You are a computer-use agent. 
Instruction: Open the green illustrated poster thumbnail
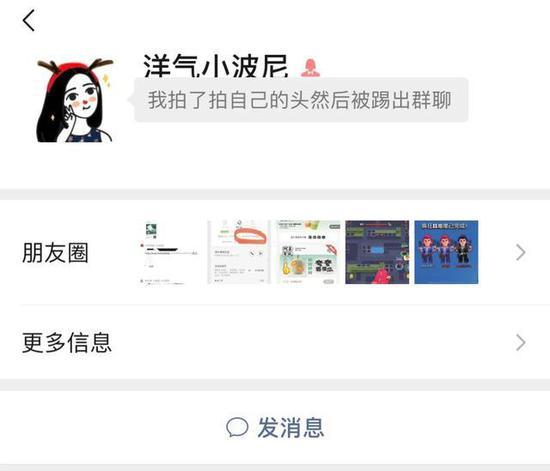tap(308, 252)
